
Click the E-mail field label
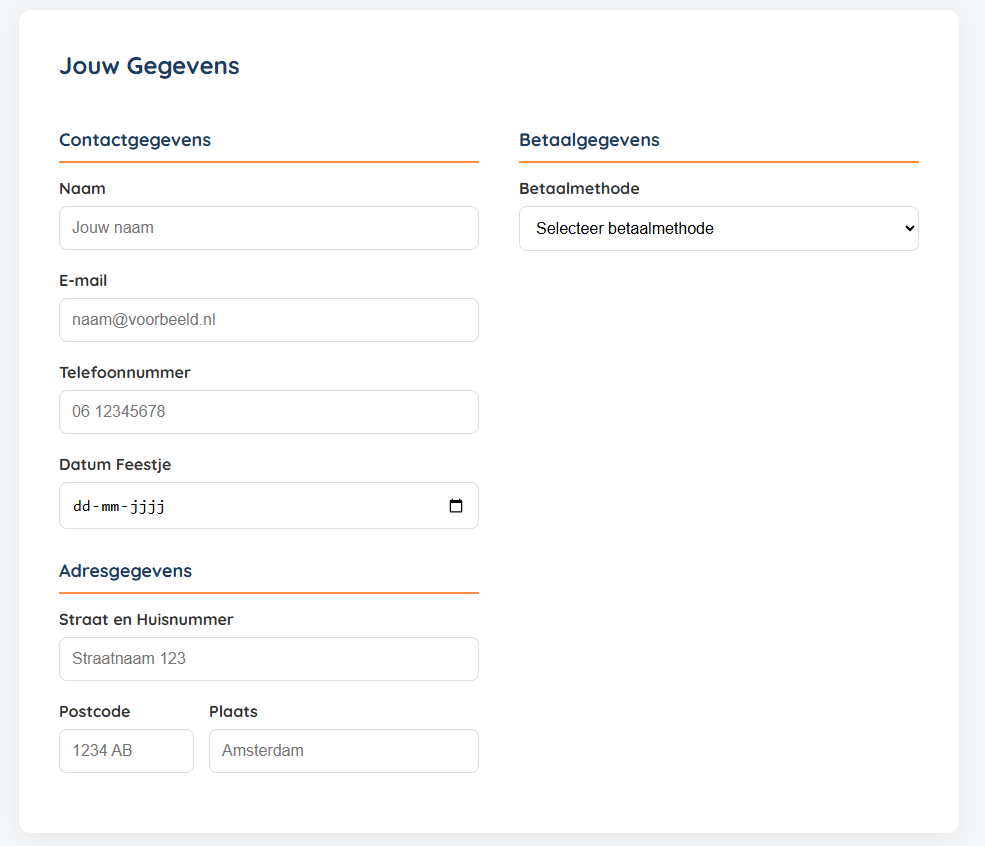click(x=83, y=281)
